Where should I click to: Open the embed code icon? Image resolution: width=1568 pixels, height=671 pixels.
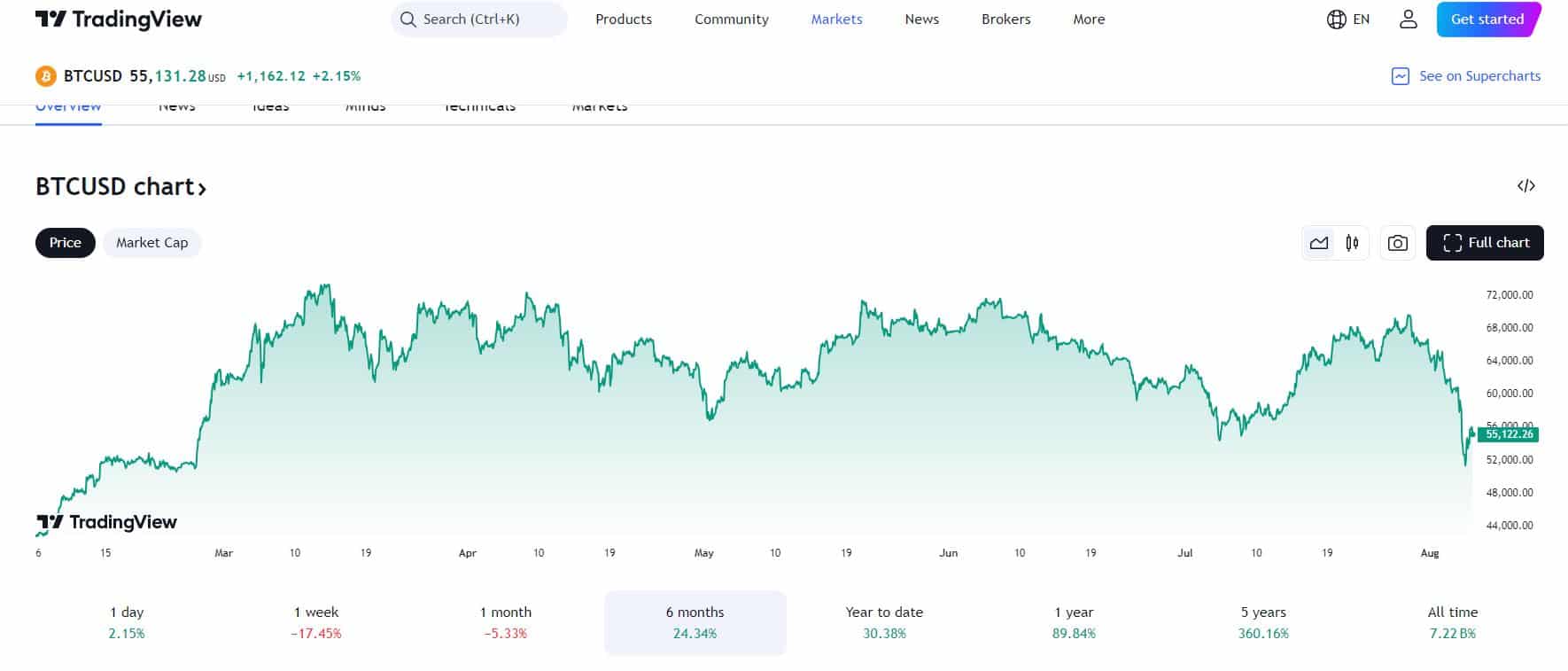pyautogui.click(x=1525, y=186)
